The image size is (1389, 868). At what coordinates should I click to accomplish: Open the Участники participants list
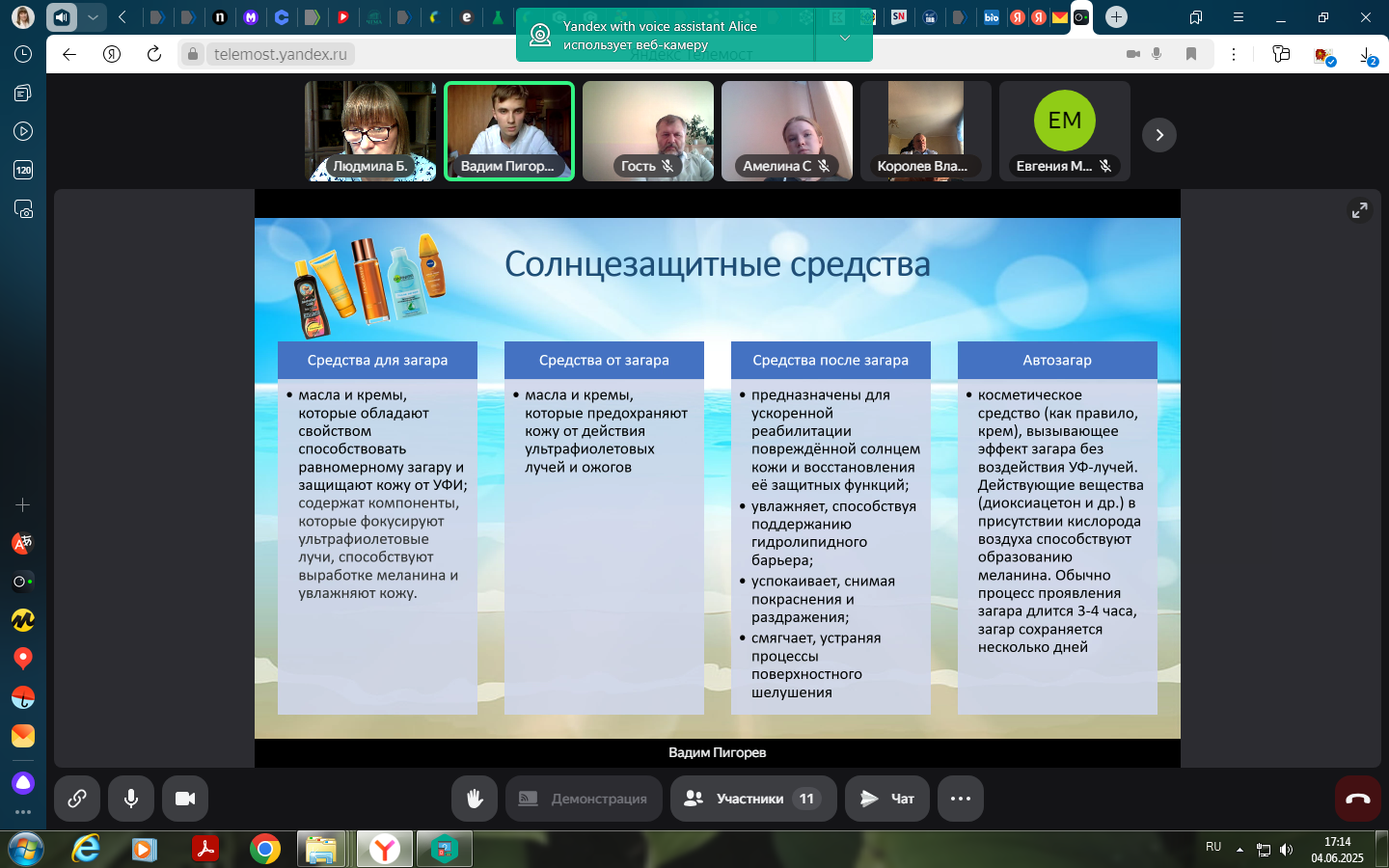click(x=753, y=799)
